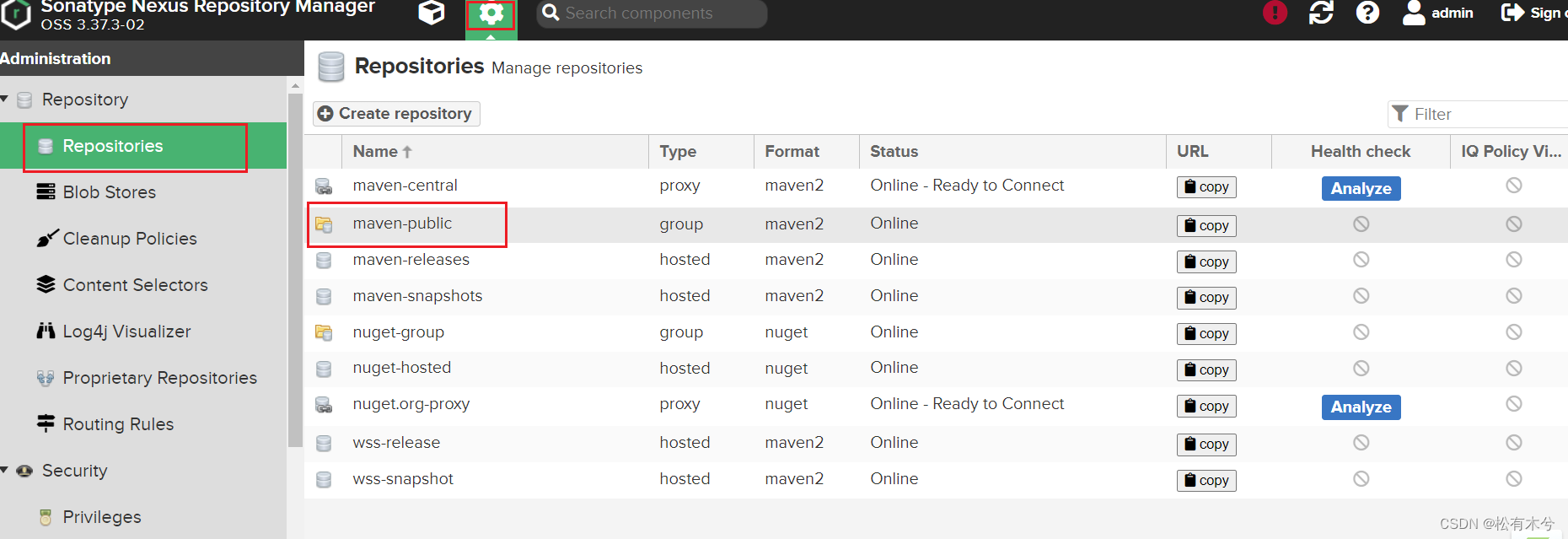Click the sidebar vertical scrollbar
1568x539 pixels.
295,270
